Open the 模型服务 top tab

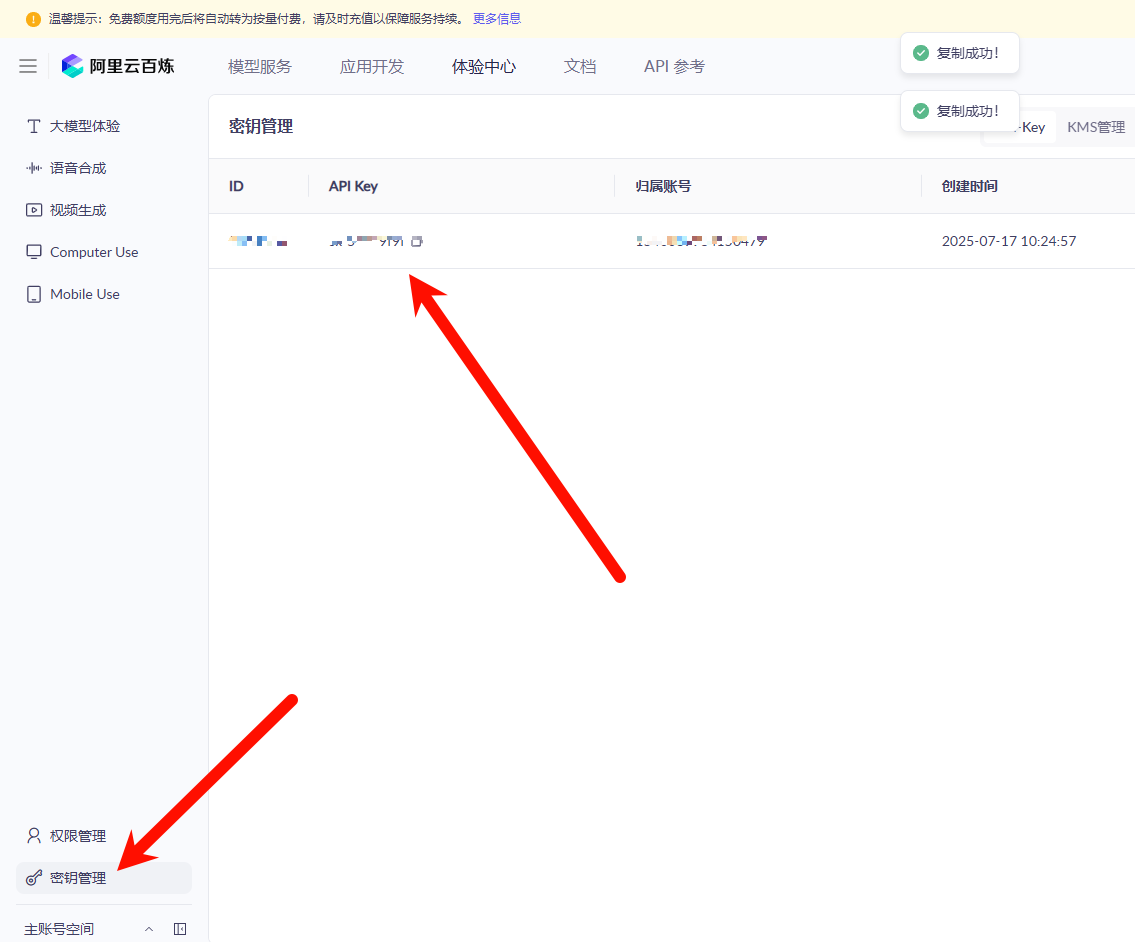coord(260,66)
